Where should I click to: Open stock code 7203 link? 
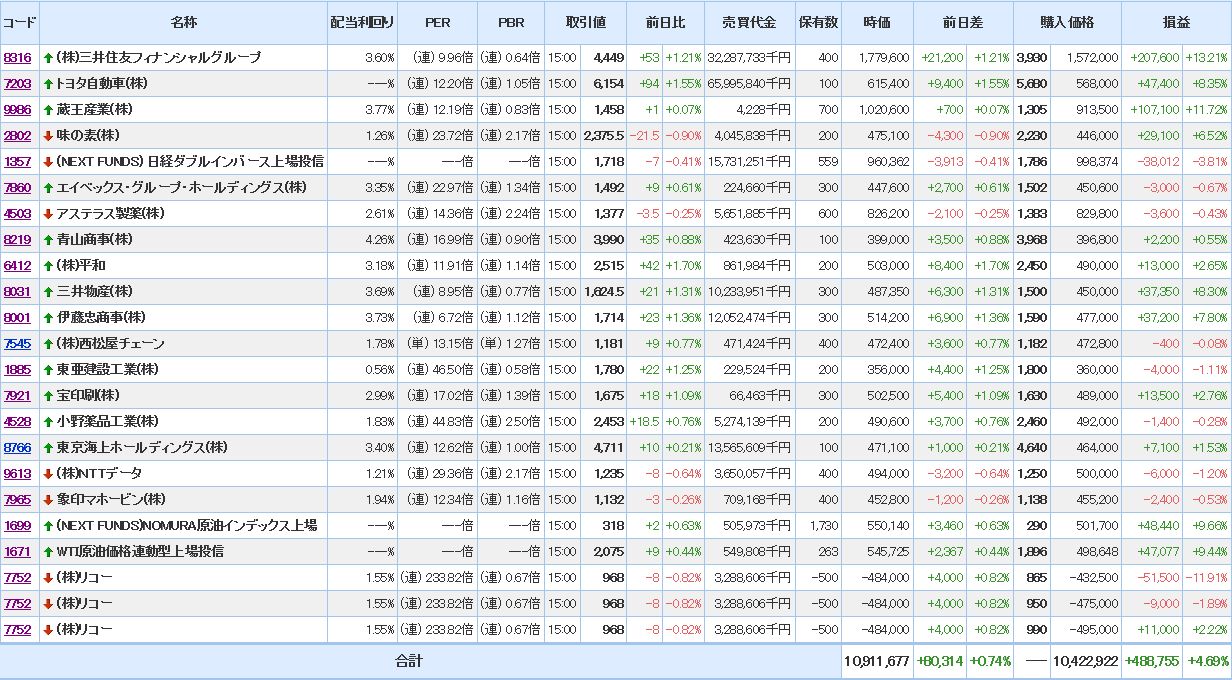17,84
